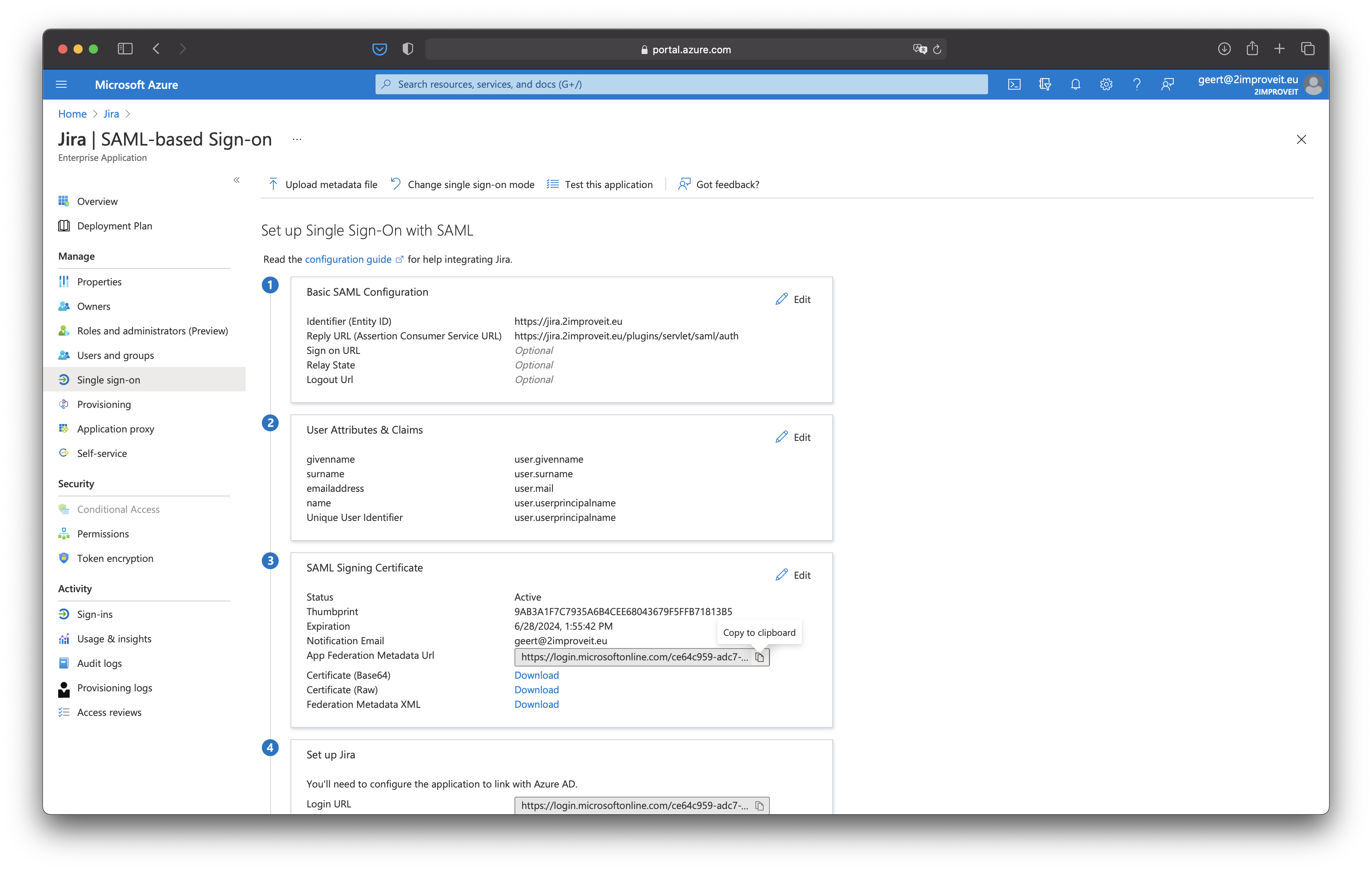This screenshot has height=871, width=1372.
Task: Click the Microsoft Azure logo text
Action: 136,84
